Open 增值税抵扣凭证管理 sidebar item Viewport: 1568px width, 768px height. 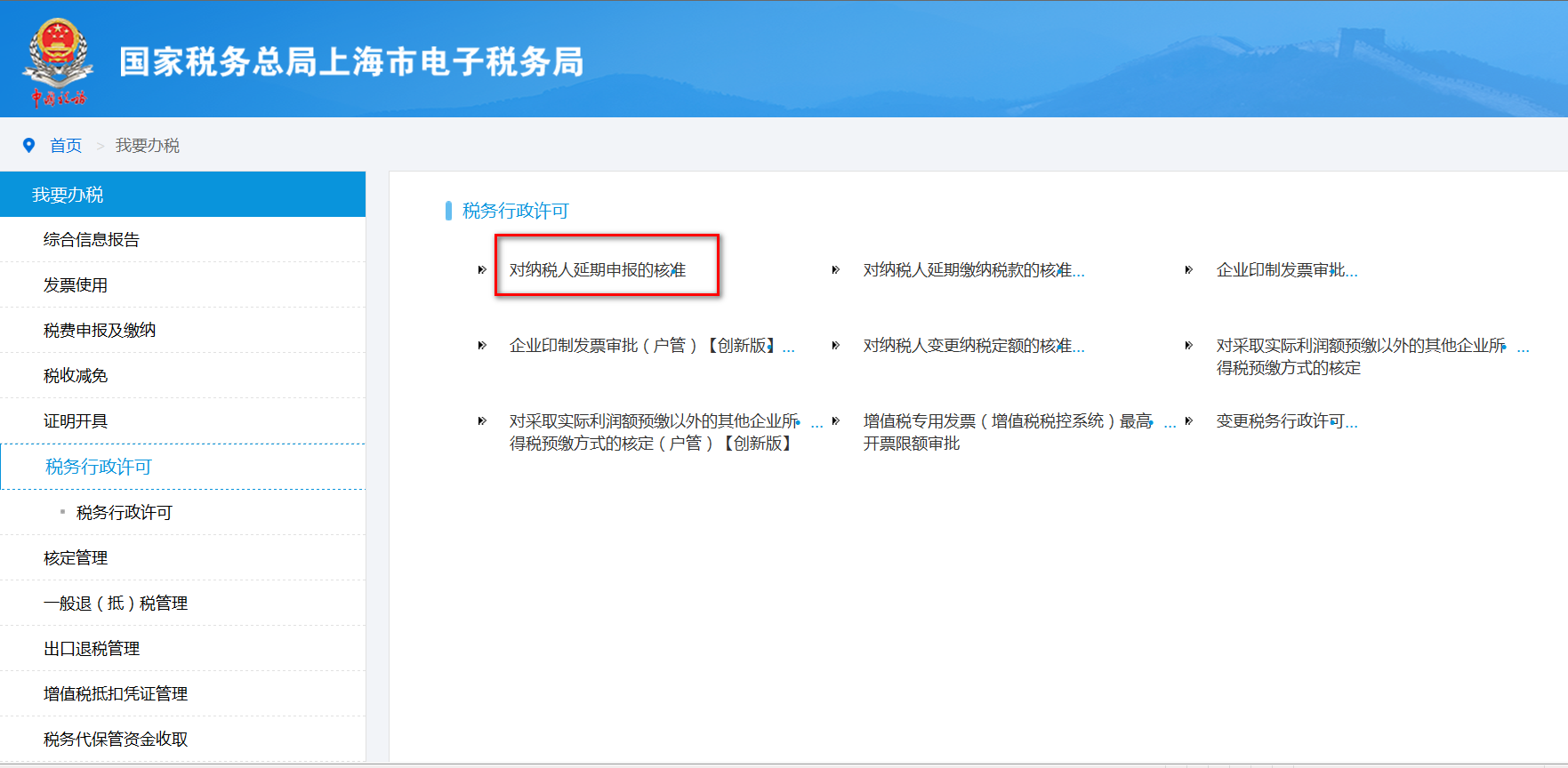point(182,693)
